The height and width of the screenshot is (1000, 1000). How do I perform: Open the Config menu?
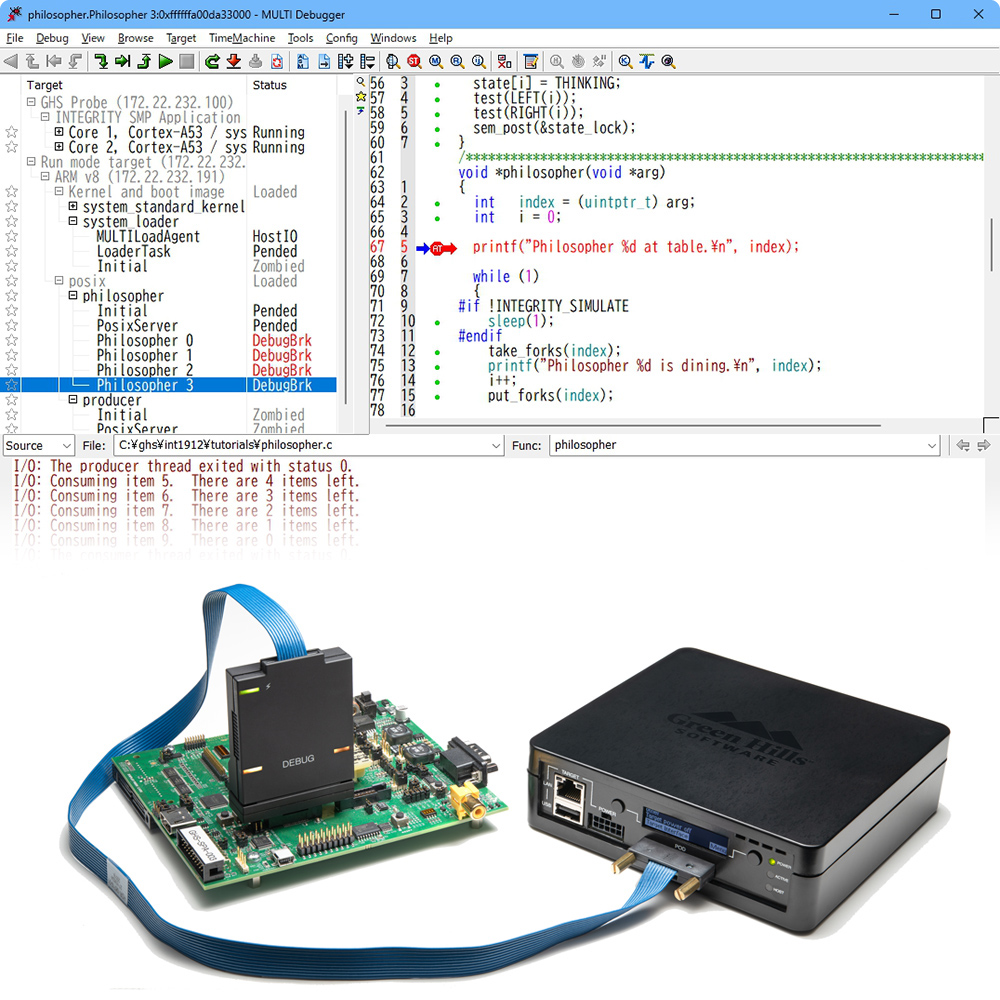coord(341,38)
